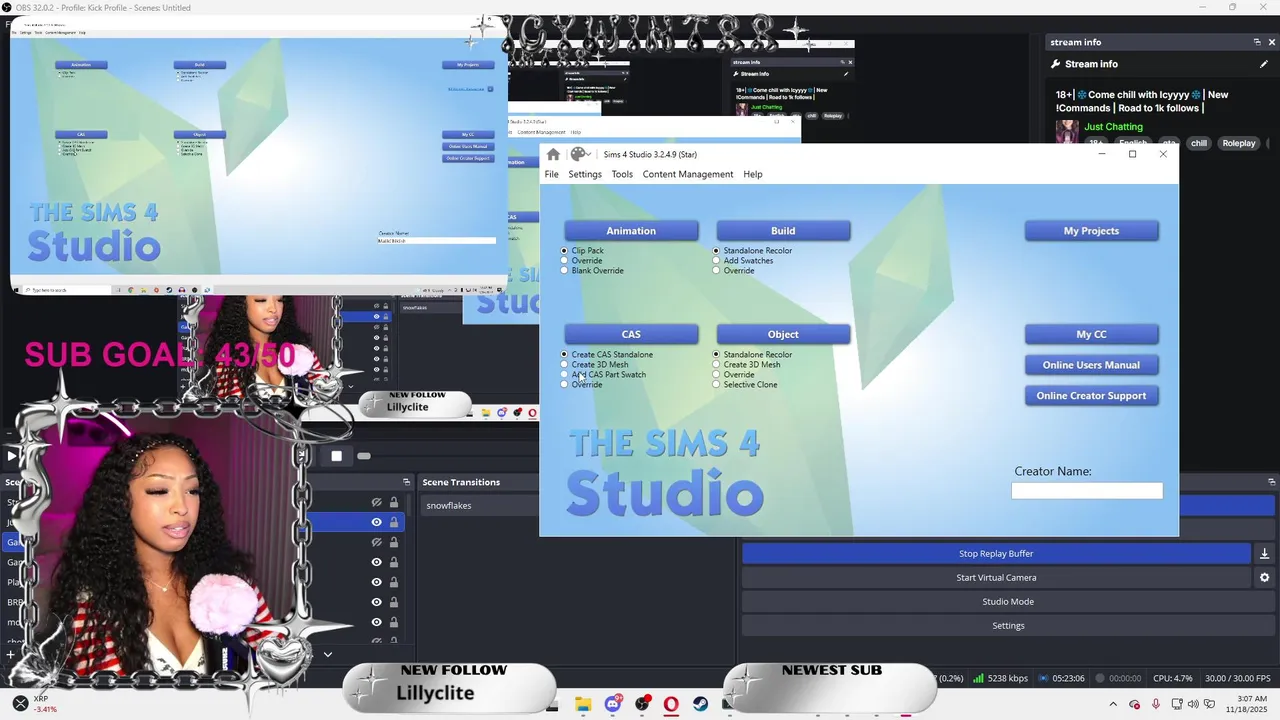Open Online Creator Support
Viewport: 1280px width, 720px height.
pyautogui.click(x=1091, y=396)
